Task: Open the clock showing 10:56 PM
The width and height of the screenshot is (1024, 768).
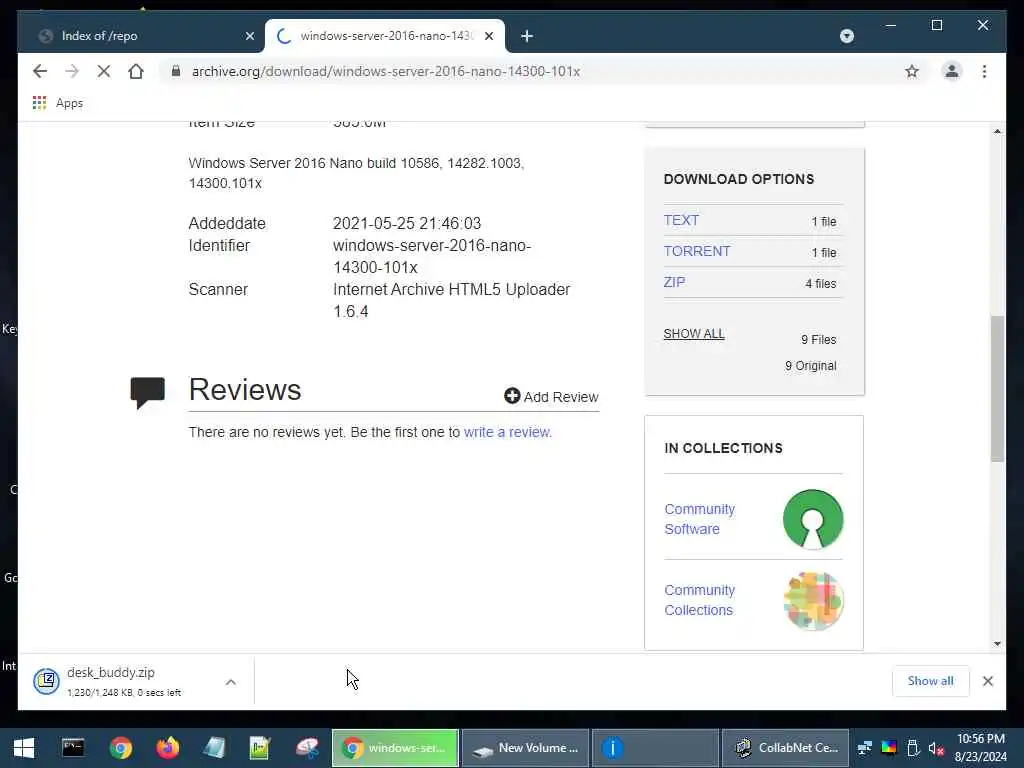Action: 981,748
